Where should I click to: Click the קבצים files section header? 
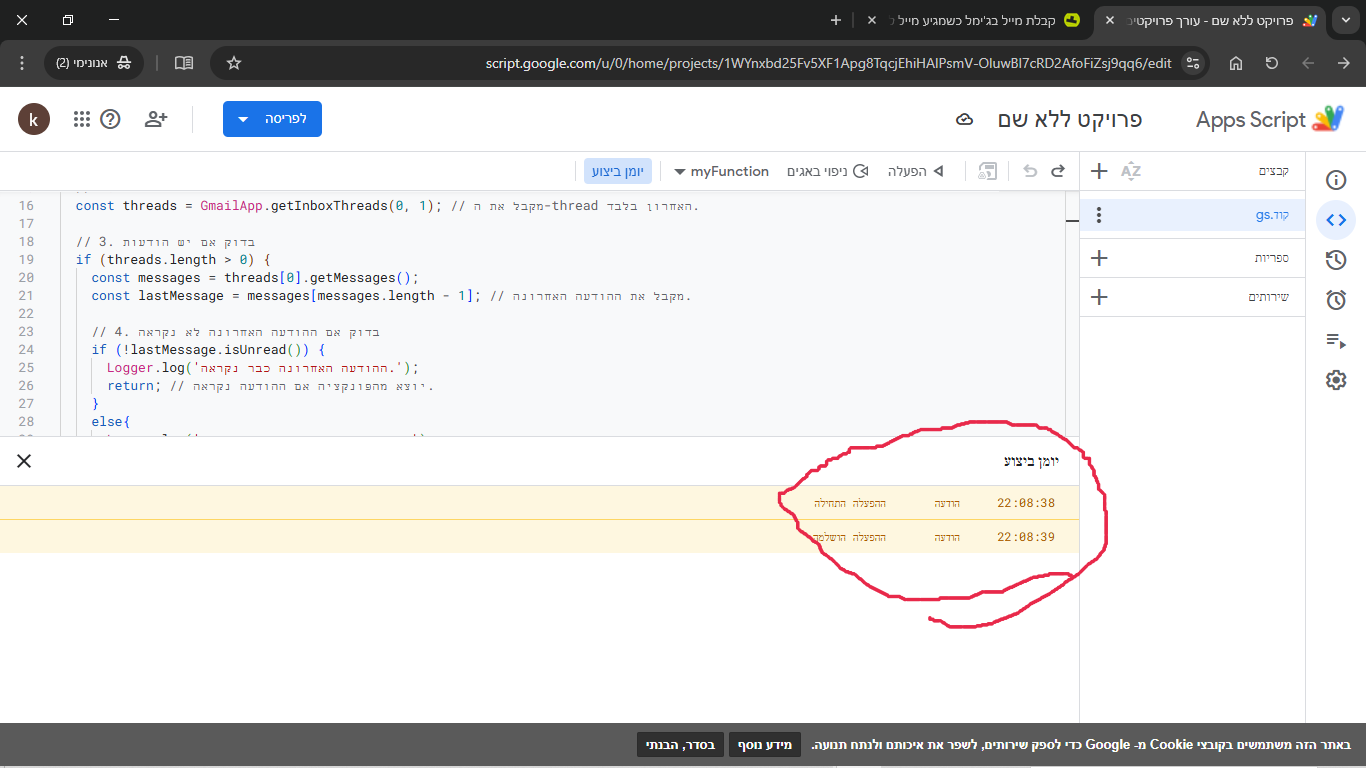pyautogui.click(x=1273, y=171)
